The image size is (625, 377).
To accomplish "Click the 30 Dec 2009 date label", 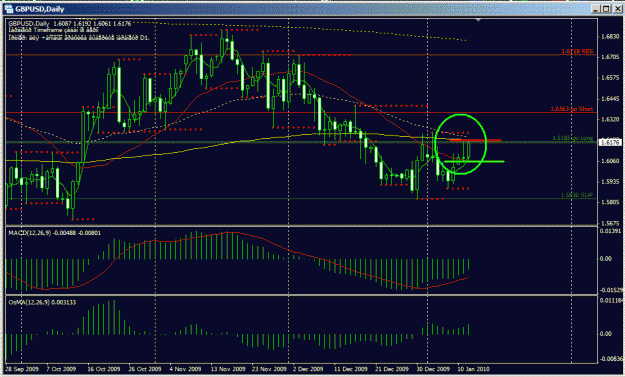I will [433, 369].
